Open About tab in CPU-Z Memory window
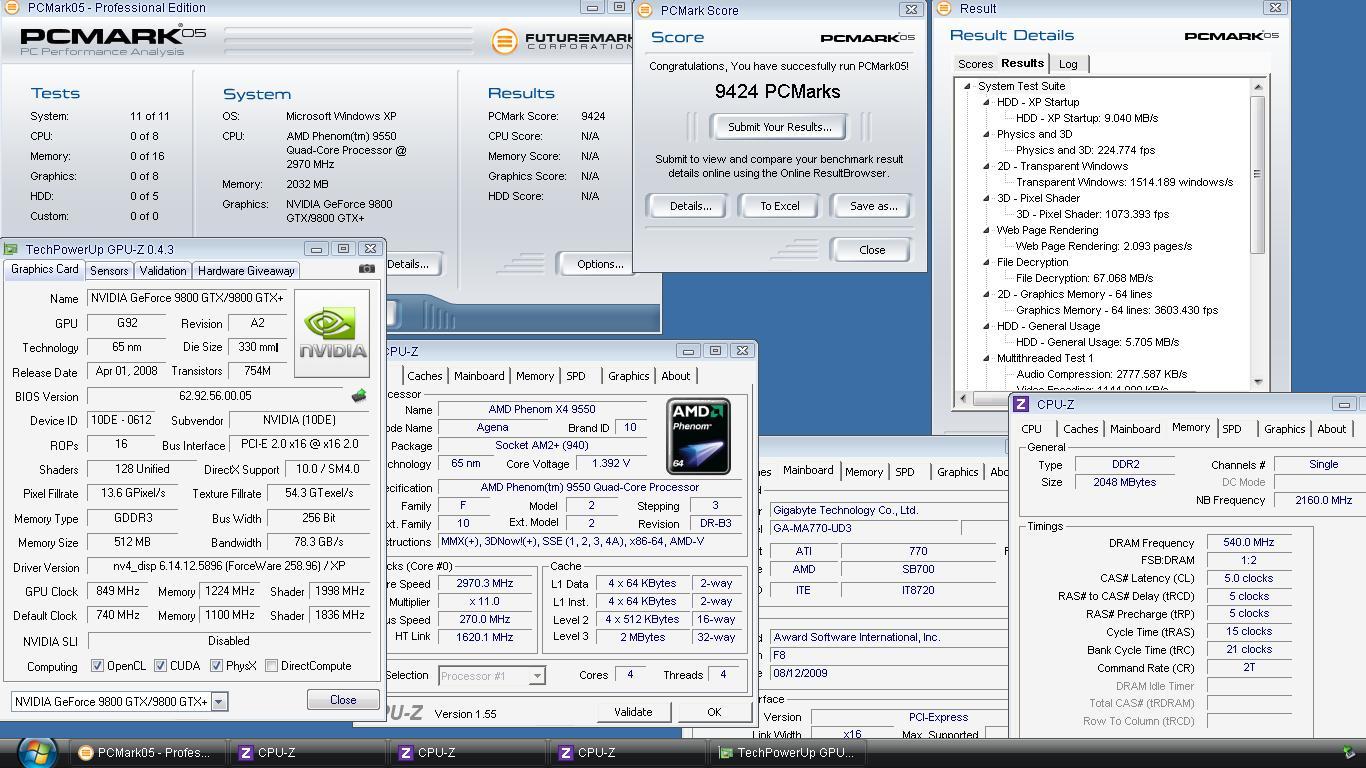 coord(1331,429)
